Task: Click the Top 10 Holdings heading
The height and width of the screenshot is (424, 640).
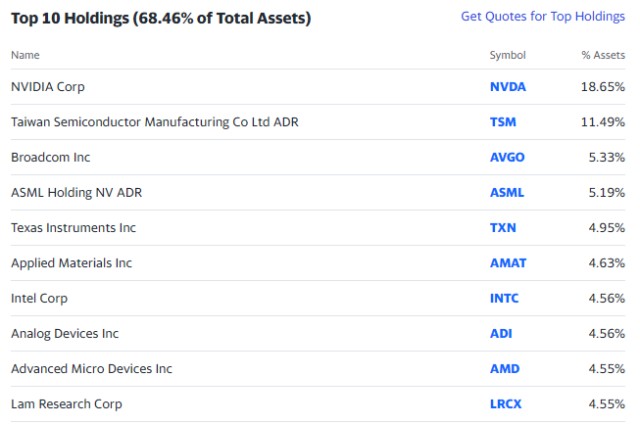Action: (x=160, y=18)
